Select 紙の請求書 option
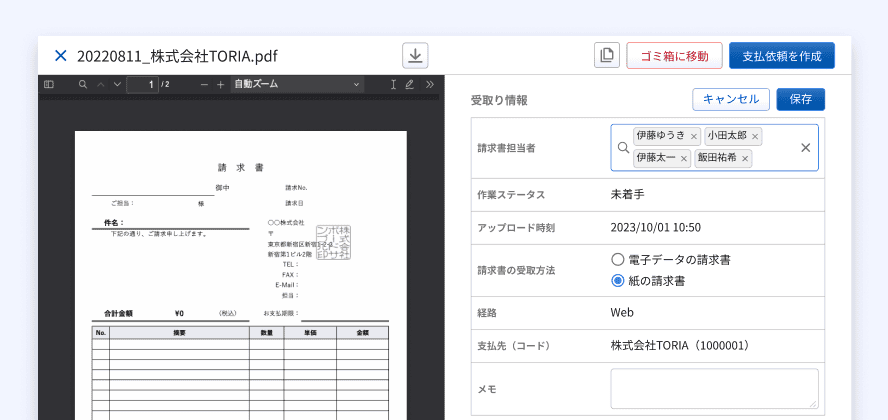Screen dimensions: 888x420 (x=617, y=281)
